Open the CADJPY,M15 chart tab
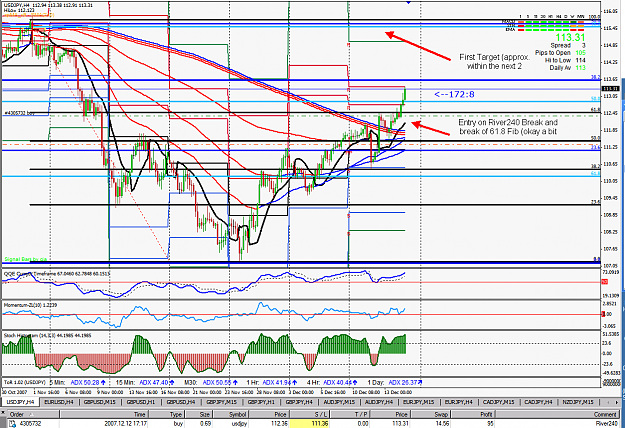The height and width of the screenshot is (428, 625). tap(498, 402)
